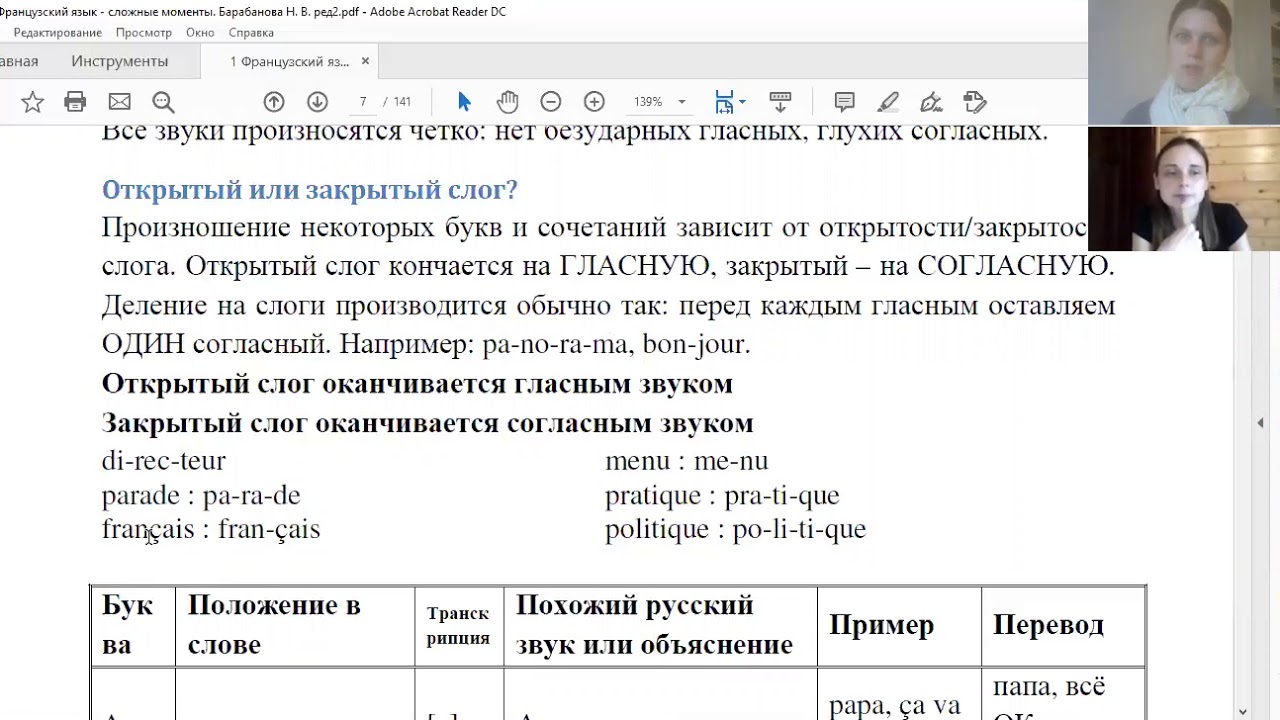Print the document using the printer icon
This screenshot has height=720, width=1280.
(75, 102)
